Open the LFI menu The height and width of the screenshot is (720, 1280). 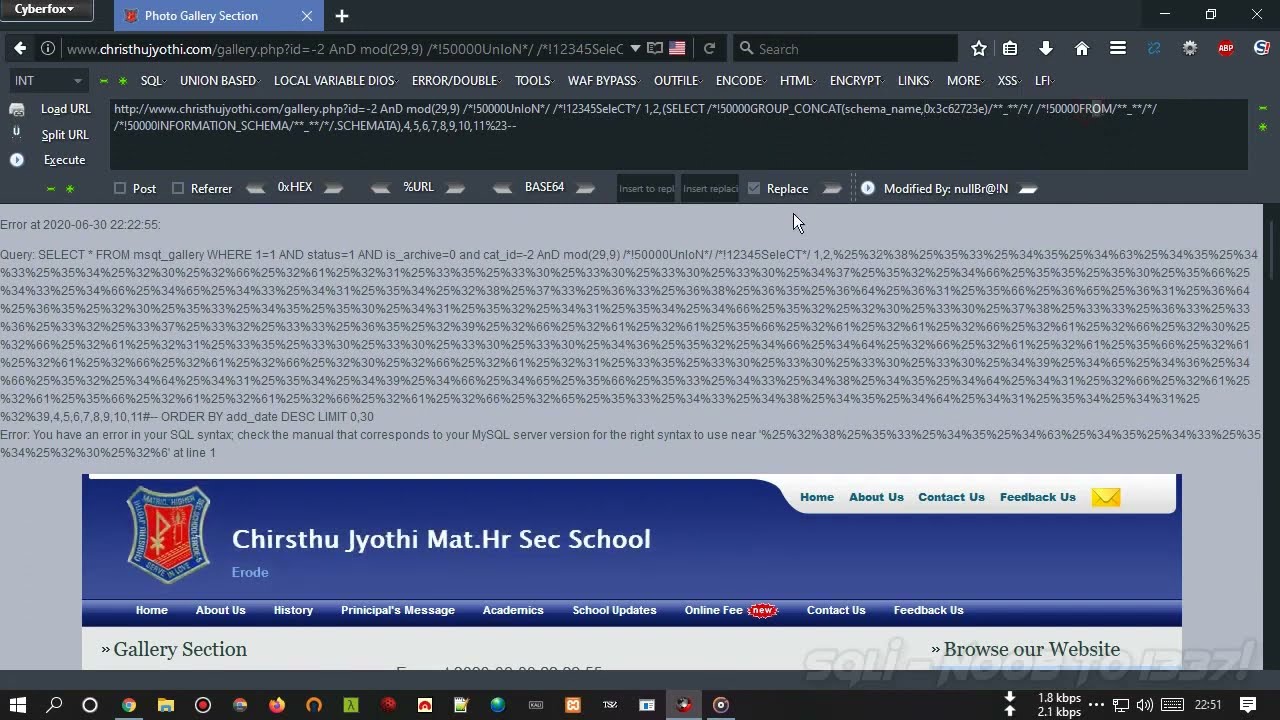[x=1045, y=81]
